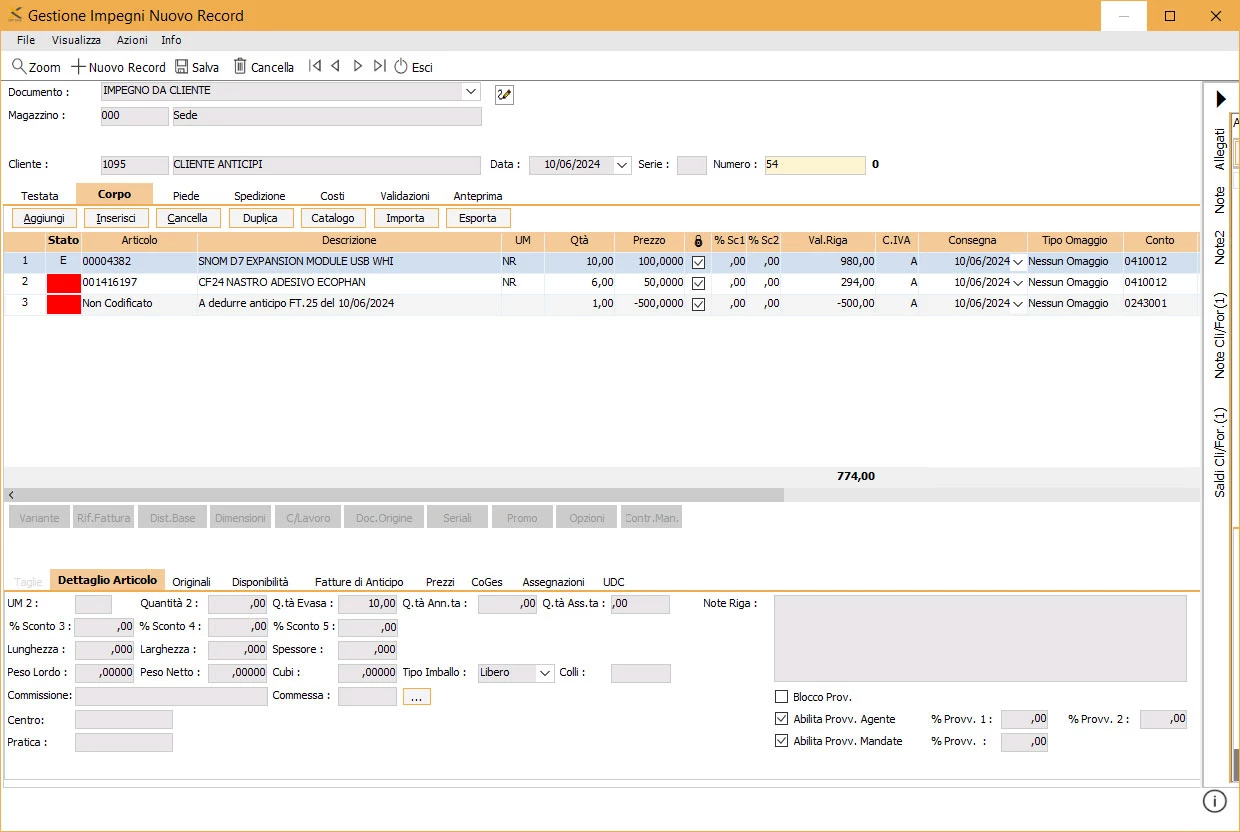Click the Esci power icon
The width and height of the screenshot is (1240, 832).
[401, 67]
